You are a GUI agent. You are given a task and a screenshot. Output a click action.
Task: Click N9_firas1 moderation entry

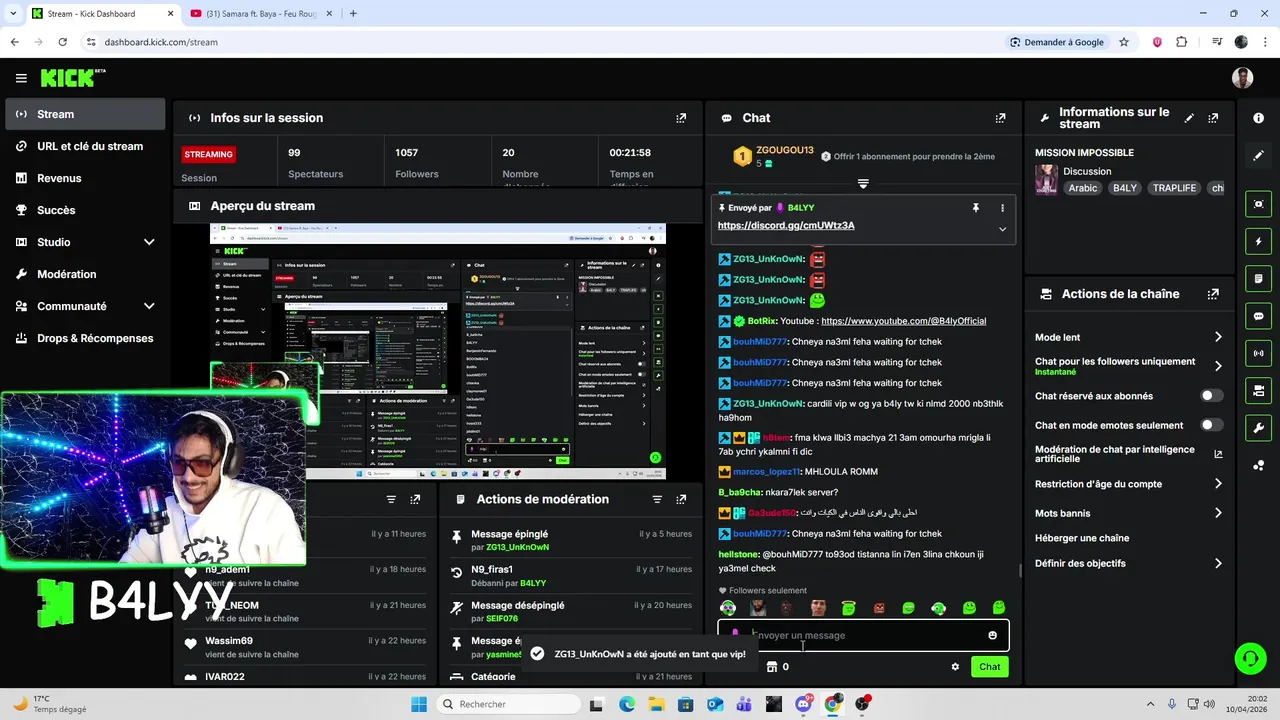(x=571, y=575)
